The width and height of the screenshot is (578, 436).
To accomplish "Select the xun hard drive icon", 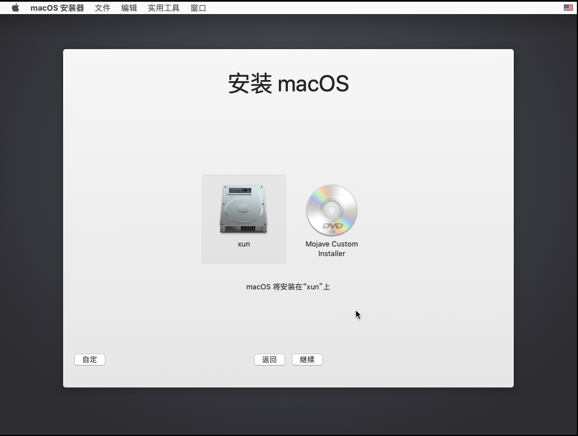I will click(243, 209).
